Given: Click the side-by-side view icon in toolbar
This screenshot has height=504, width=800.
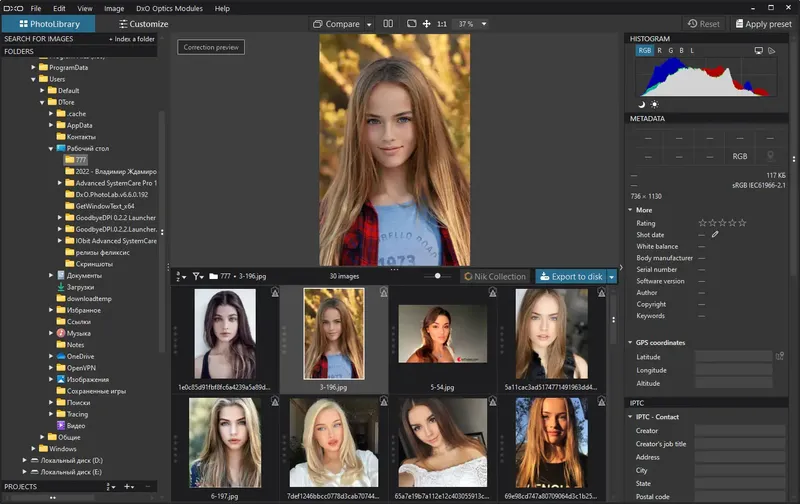Looking at the screenshot, I should coord(388,23).
